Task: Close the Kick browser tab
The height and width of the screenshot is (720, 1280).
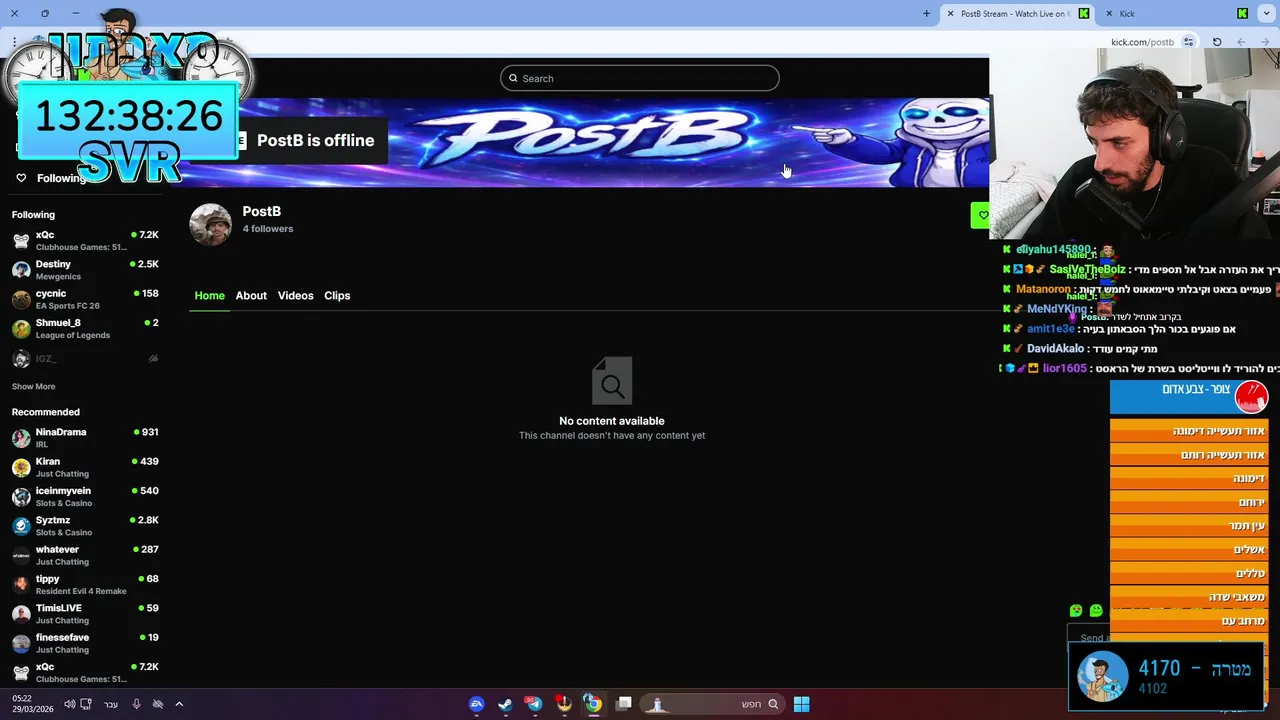Action: [1109, 14]
